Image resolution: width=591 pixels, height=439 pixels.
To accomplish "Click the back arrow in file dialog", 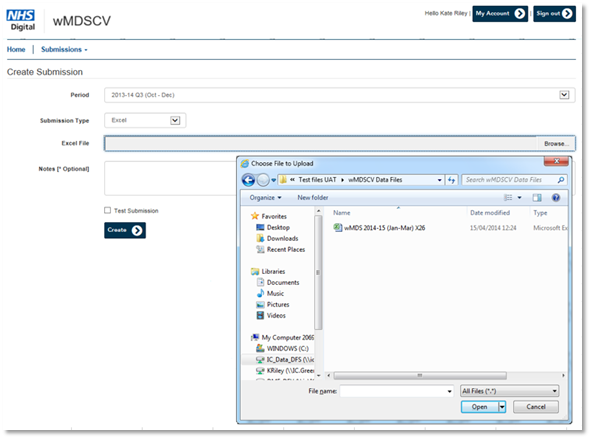I will pos(248,180).
